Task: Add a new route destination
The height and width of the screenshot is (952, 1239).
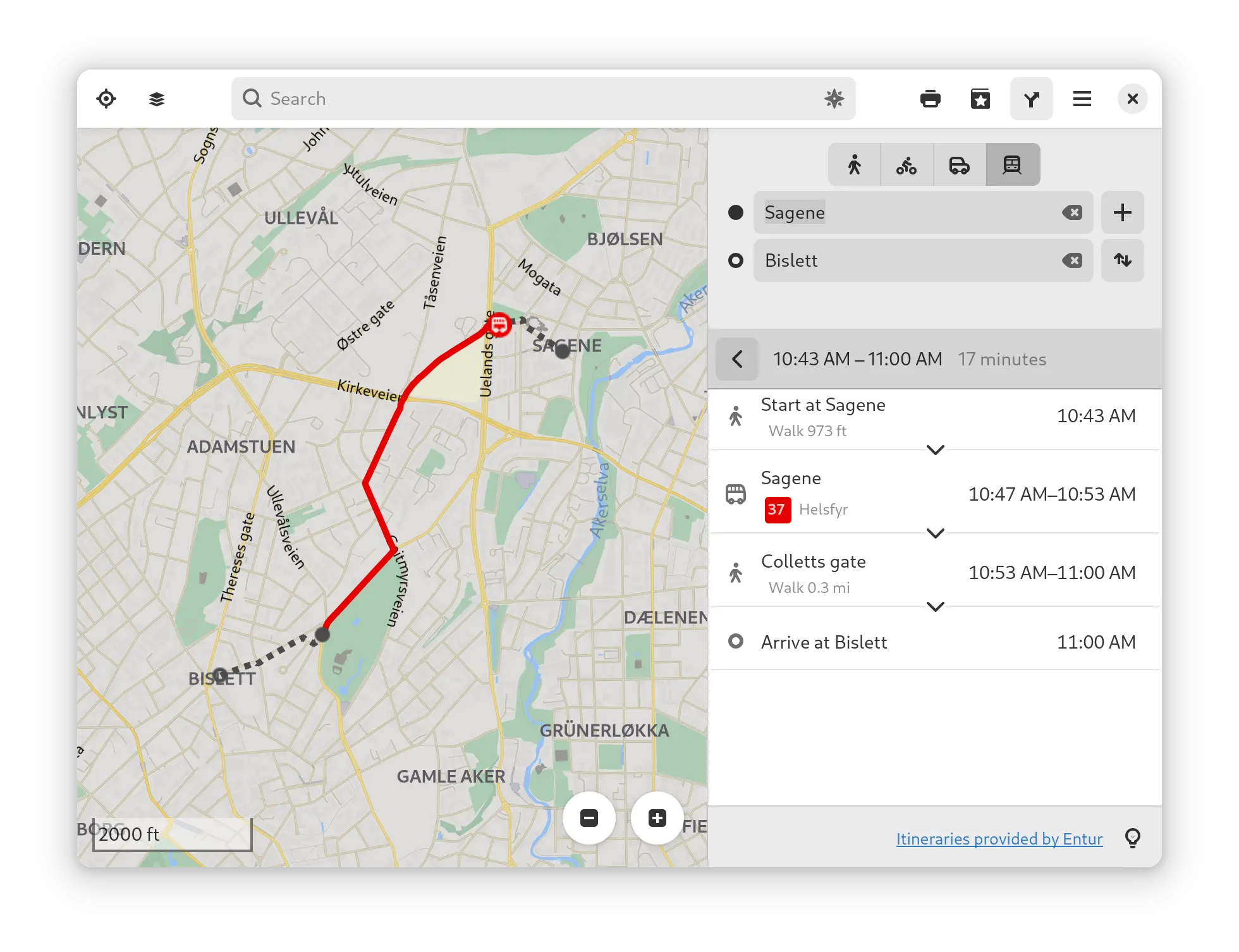Action: (1122, 212)
